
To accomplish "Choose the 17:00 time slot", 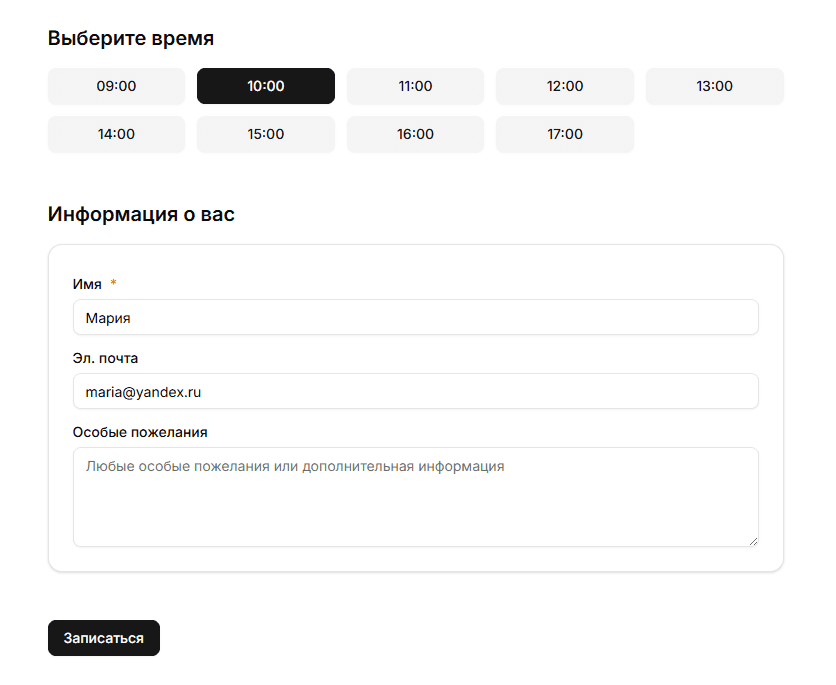I will [565, 134].
